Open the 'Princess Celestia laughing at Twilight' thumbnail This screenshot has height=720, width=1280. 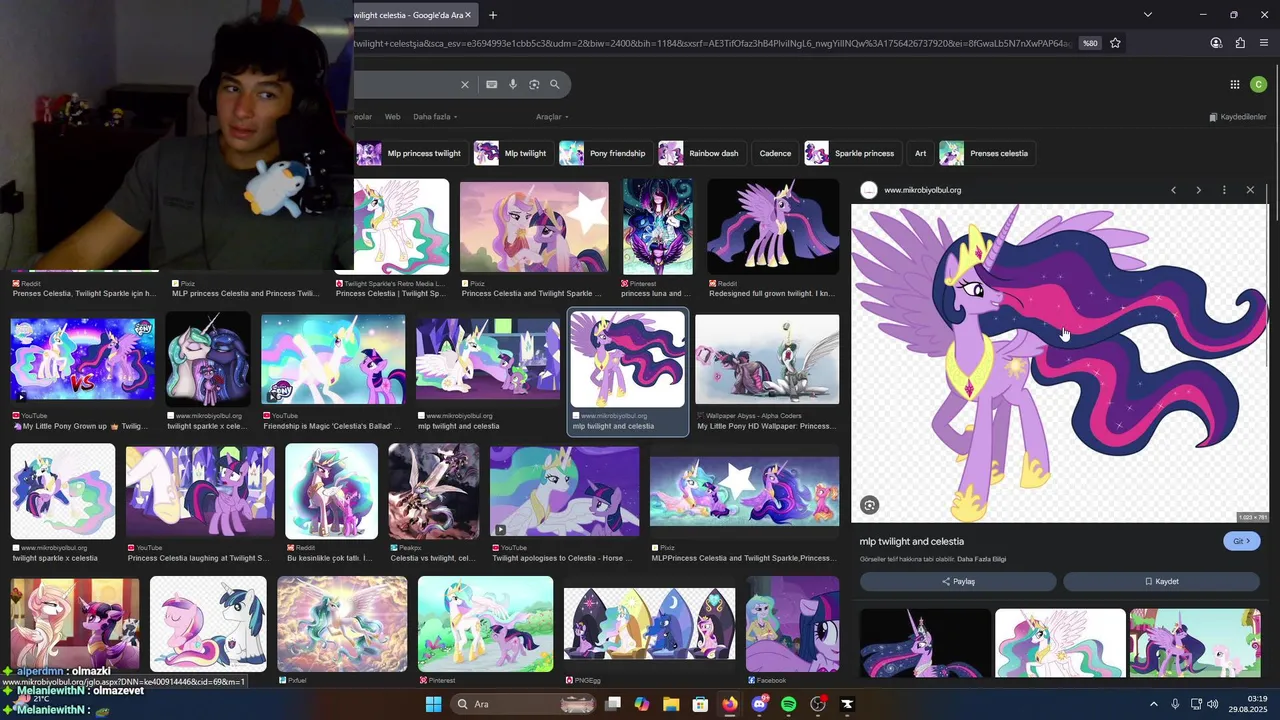[x=200, y=491]
